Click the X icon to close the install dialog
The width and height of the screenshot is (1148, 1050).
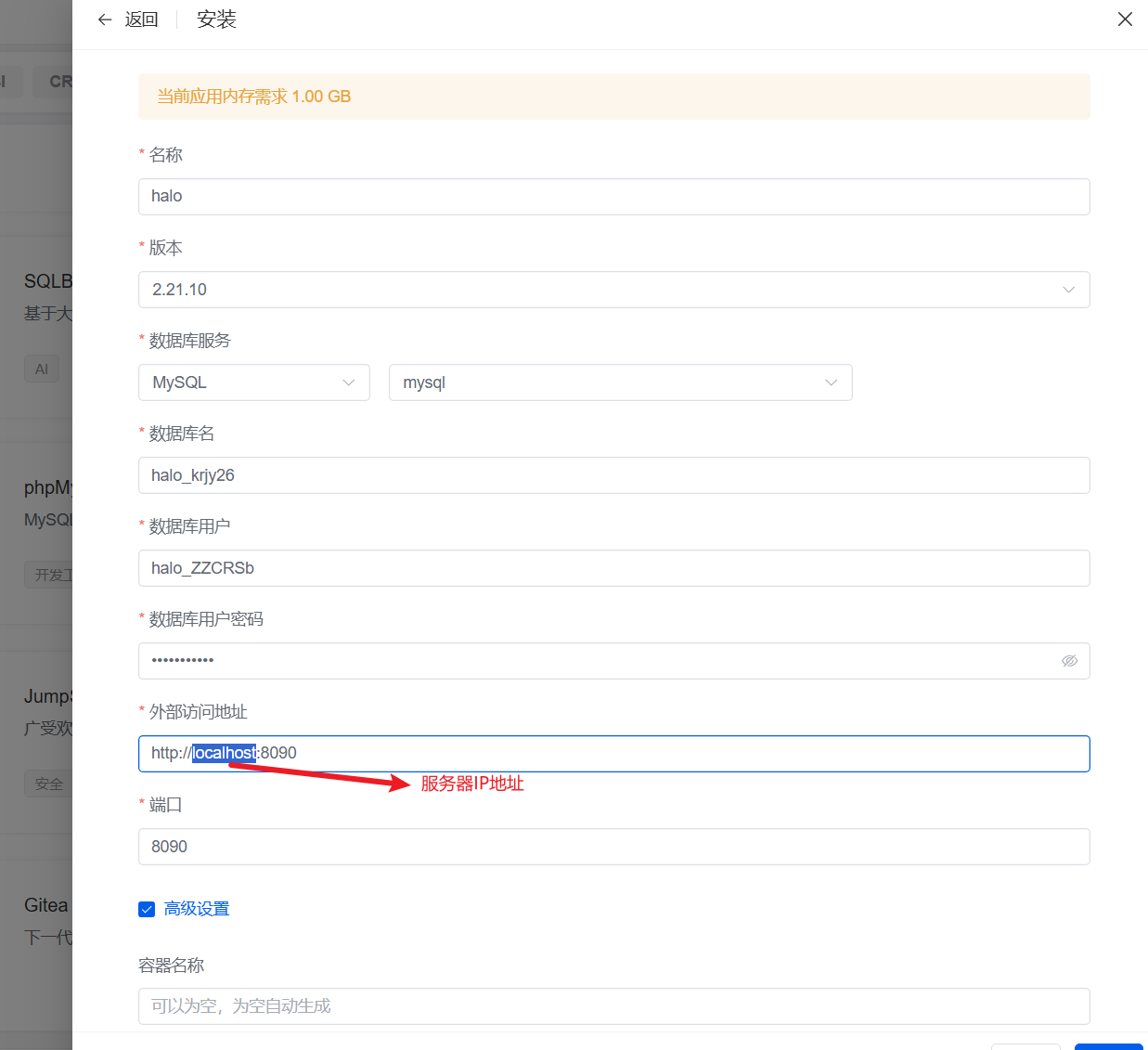tap(1124, 19)
